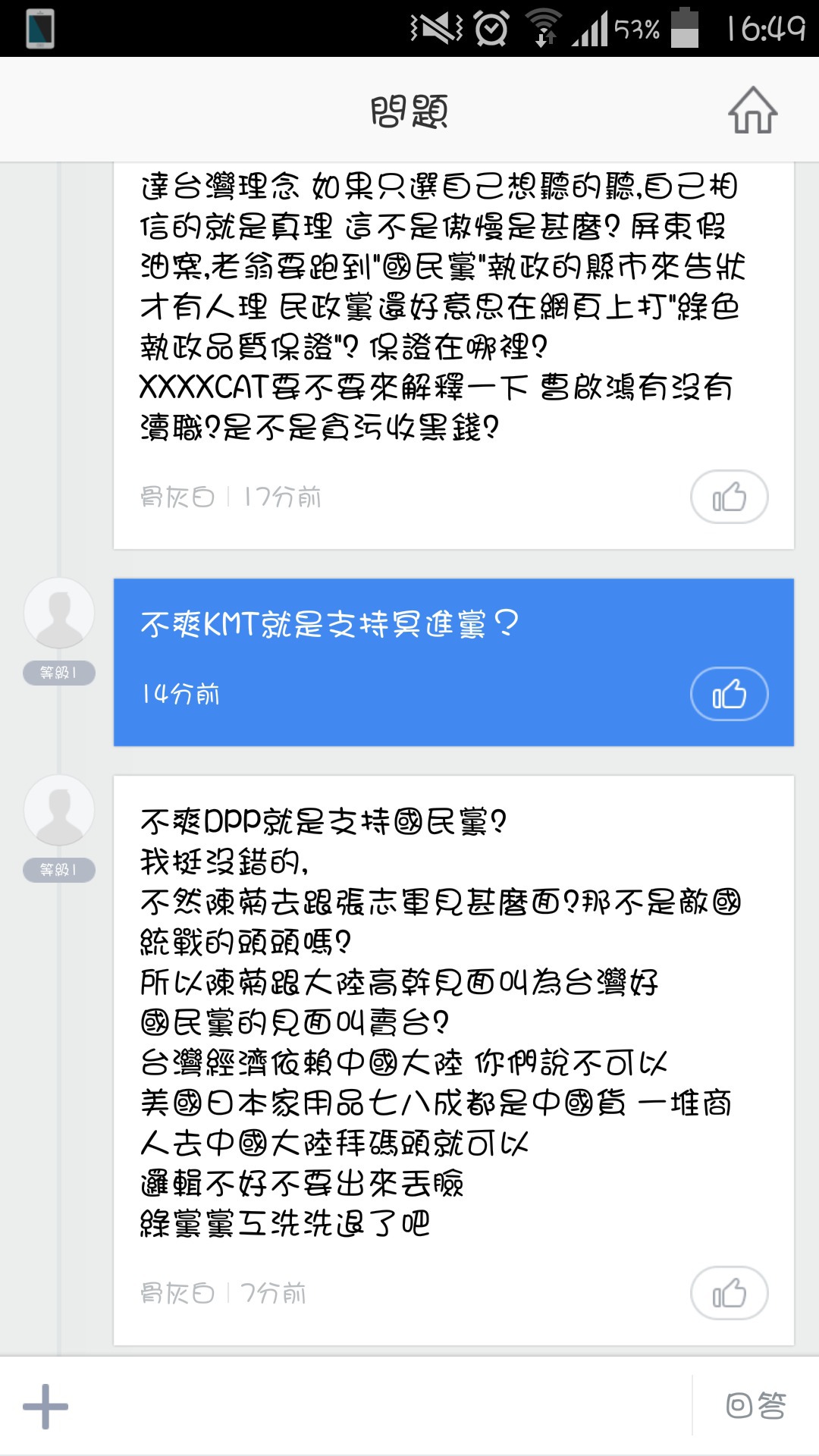Viewport: 819px width, 1456px height.
Task: Tap the phone notification icon top left
Action: pos(39,29)
